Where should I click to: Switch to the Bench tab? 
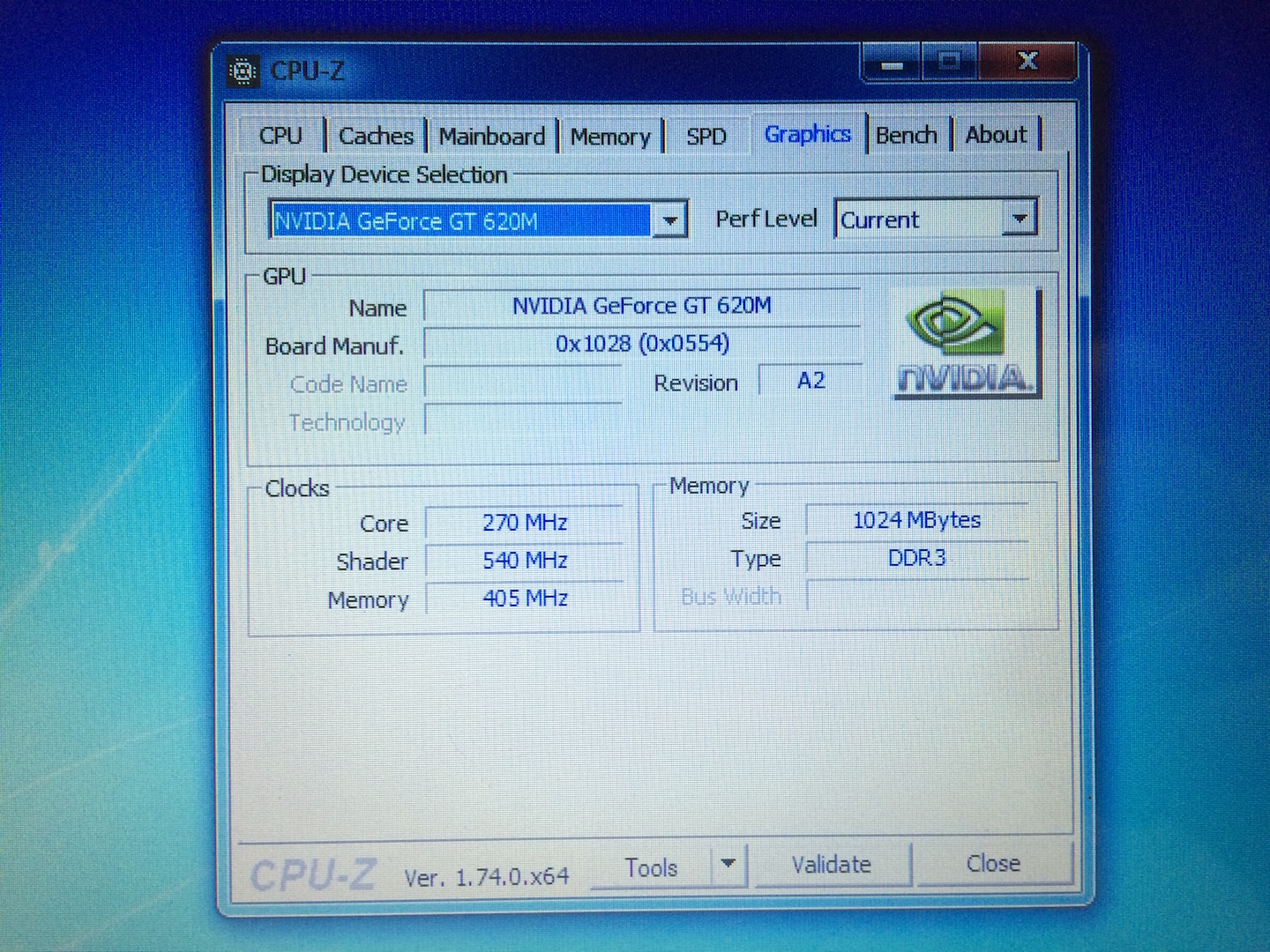pos(907,135)
